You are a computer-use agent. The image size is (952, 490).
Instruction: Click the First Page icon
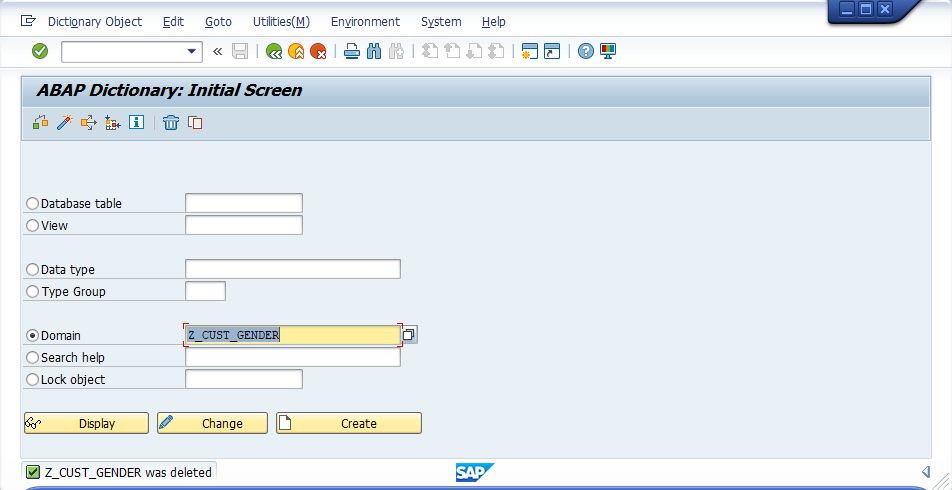(x=430, y=51)
